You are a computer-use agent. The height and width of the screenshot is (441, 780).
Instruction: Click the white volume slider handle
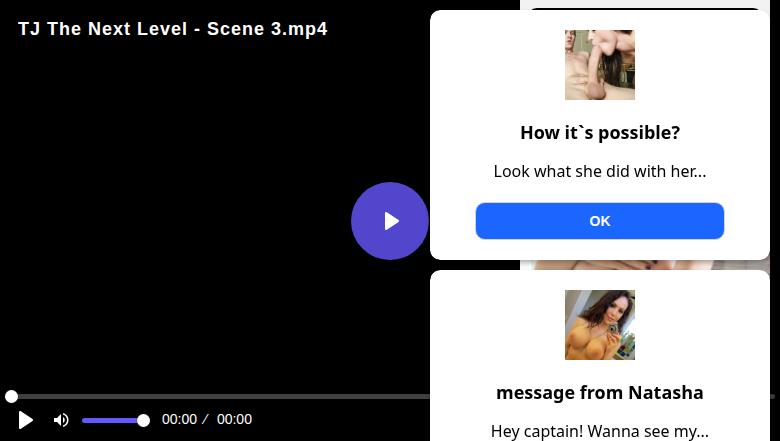point(143,420)
